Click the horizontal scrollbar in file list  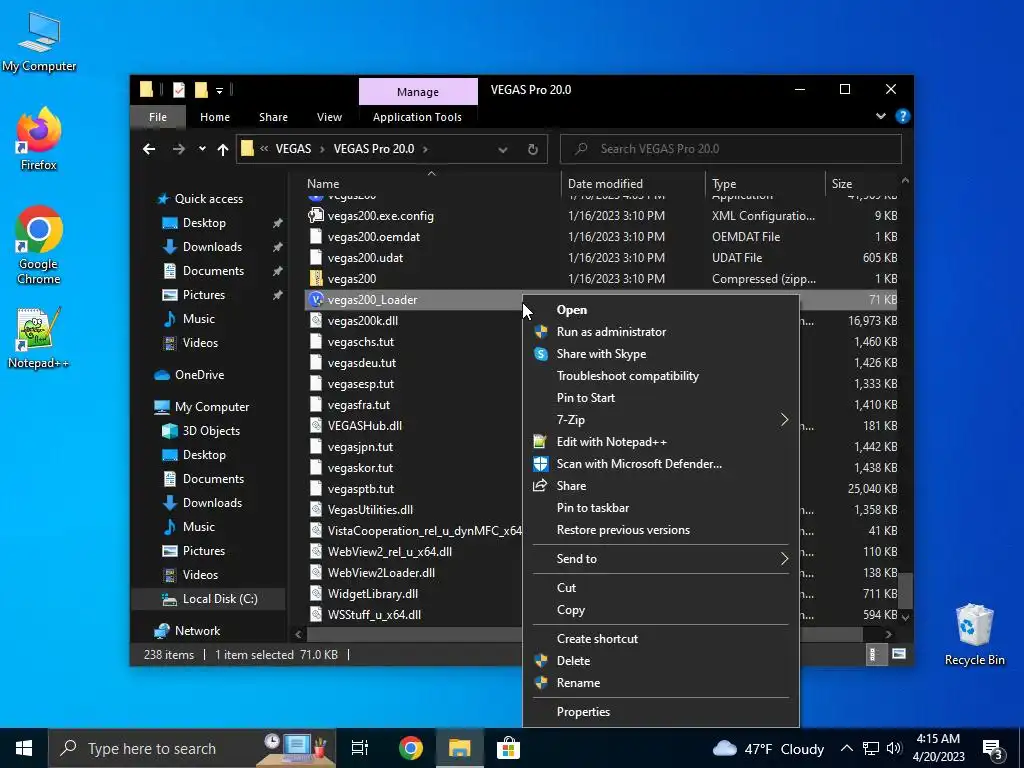pyautogui.click(x=584, y=634)
